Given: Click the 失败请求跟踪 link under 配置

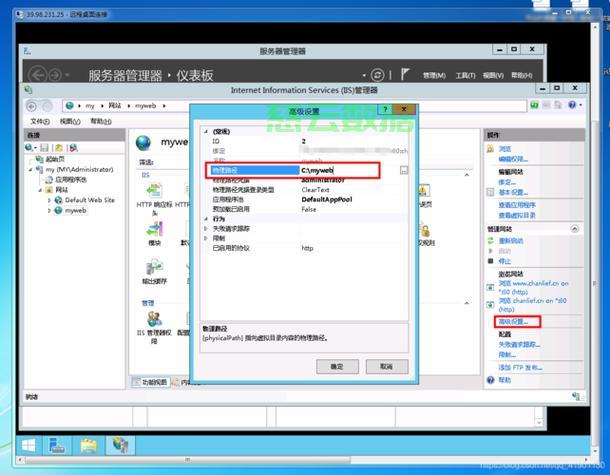Looking at the screenshot, I should [x=519, y=344].
